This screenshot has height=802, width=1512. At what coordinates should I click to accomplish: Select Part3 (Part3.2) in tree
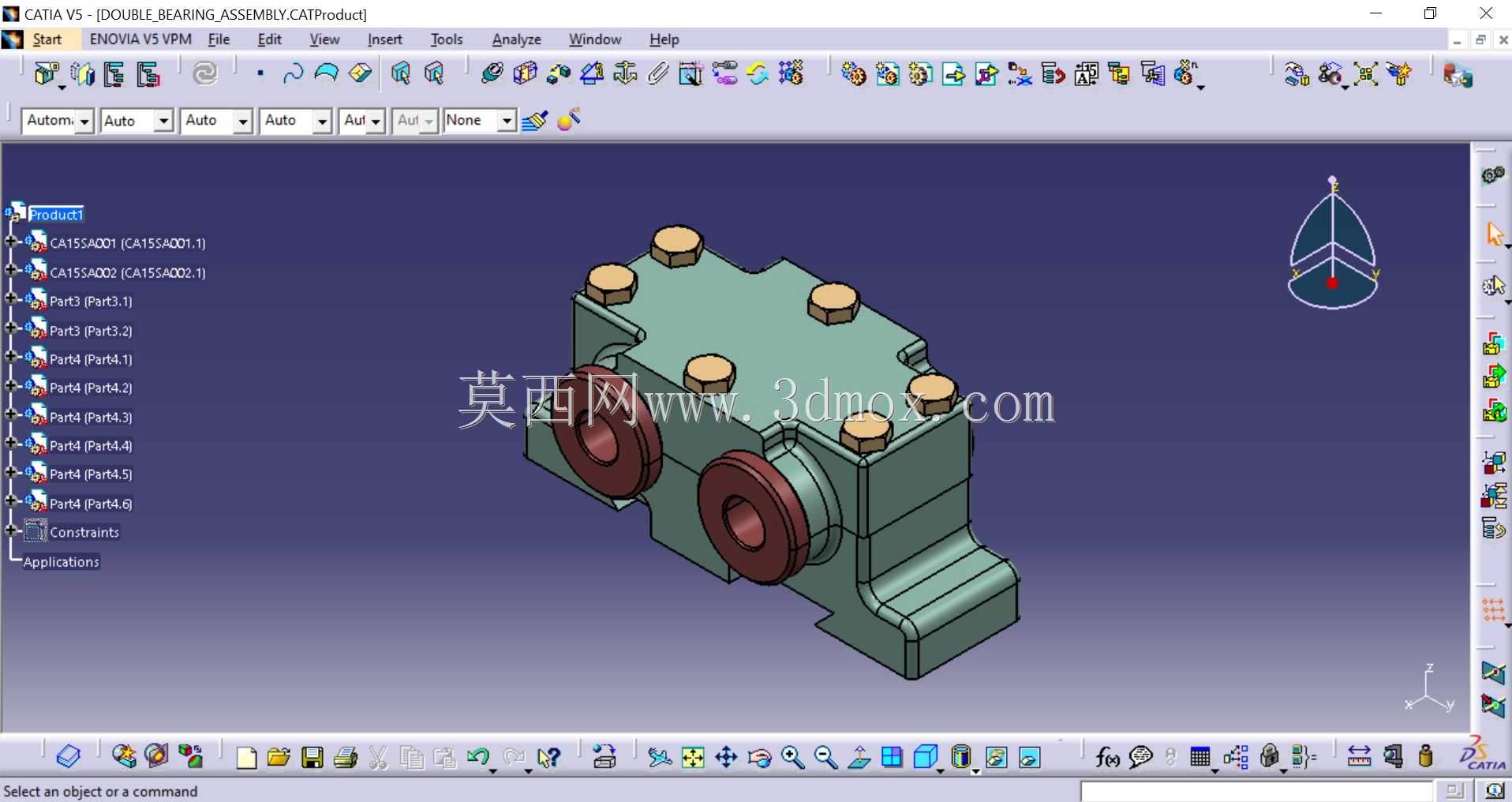(91, 331)
